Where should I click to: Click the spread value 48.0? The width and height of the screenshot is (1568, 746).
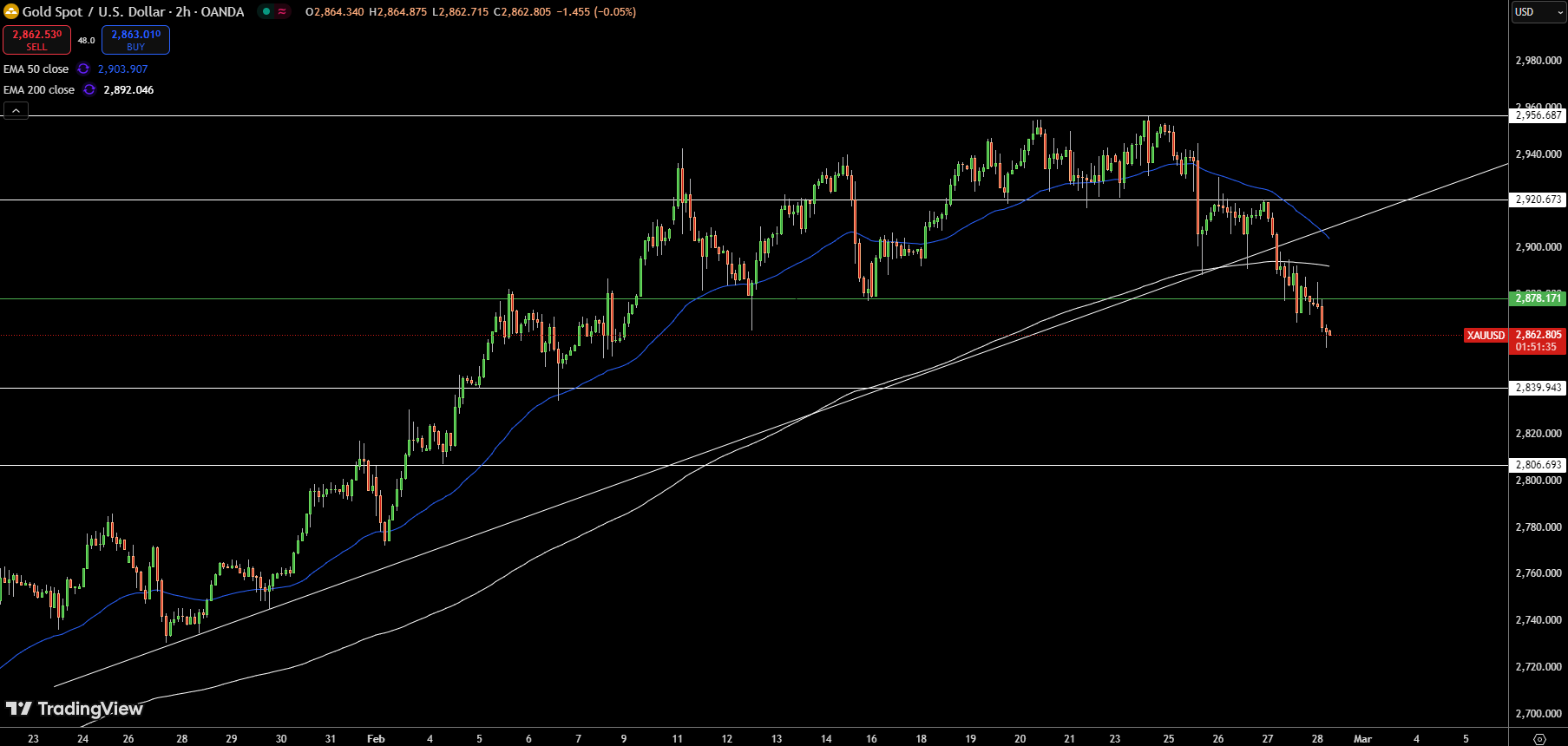tap(87, 40)
